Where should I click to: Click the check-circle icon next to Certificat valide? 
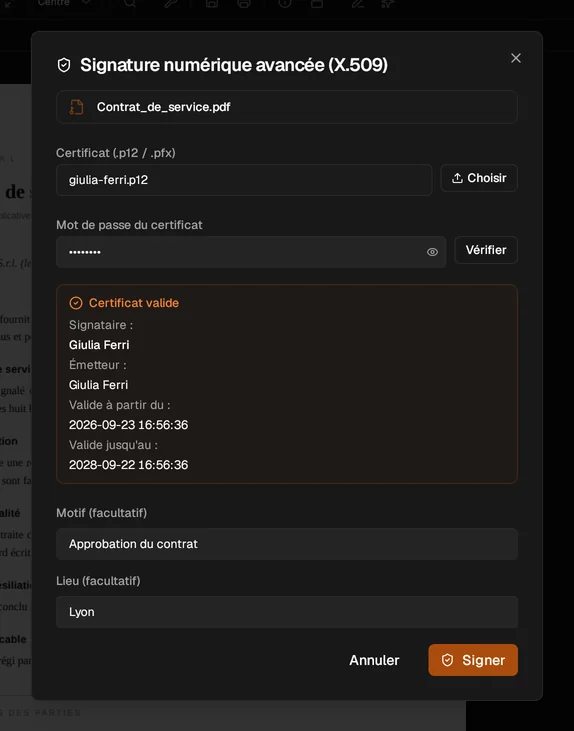click(x=76, y=303)
